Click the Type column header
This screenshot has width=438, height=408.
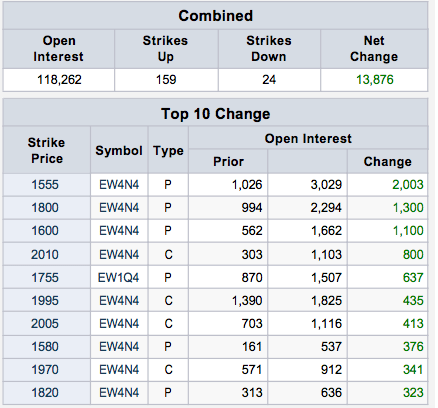click(168, 151)
